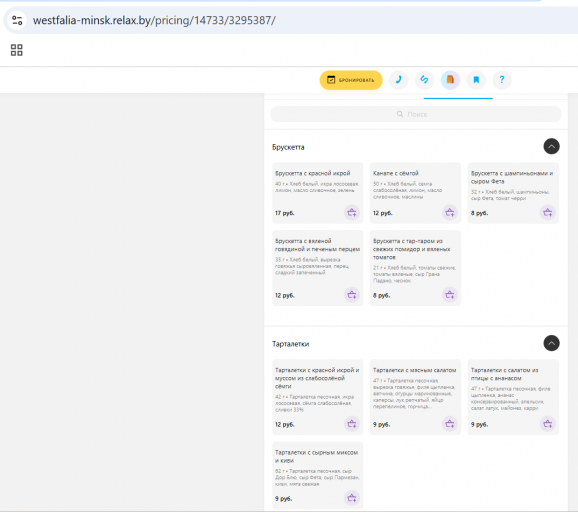This screenshot has height=512, width=578.
Task: Click the 17 руб. price
Action: [285, 213]
